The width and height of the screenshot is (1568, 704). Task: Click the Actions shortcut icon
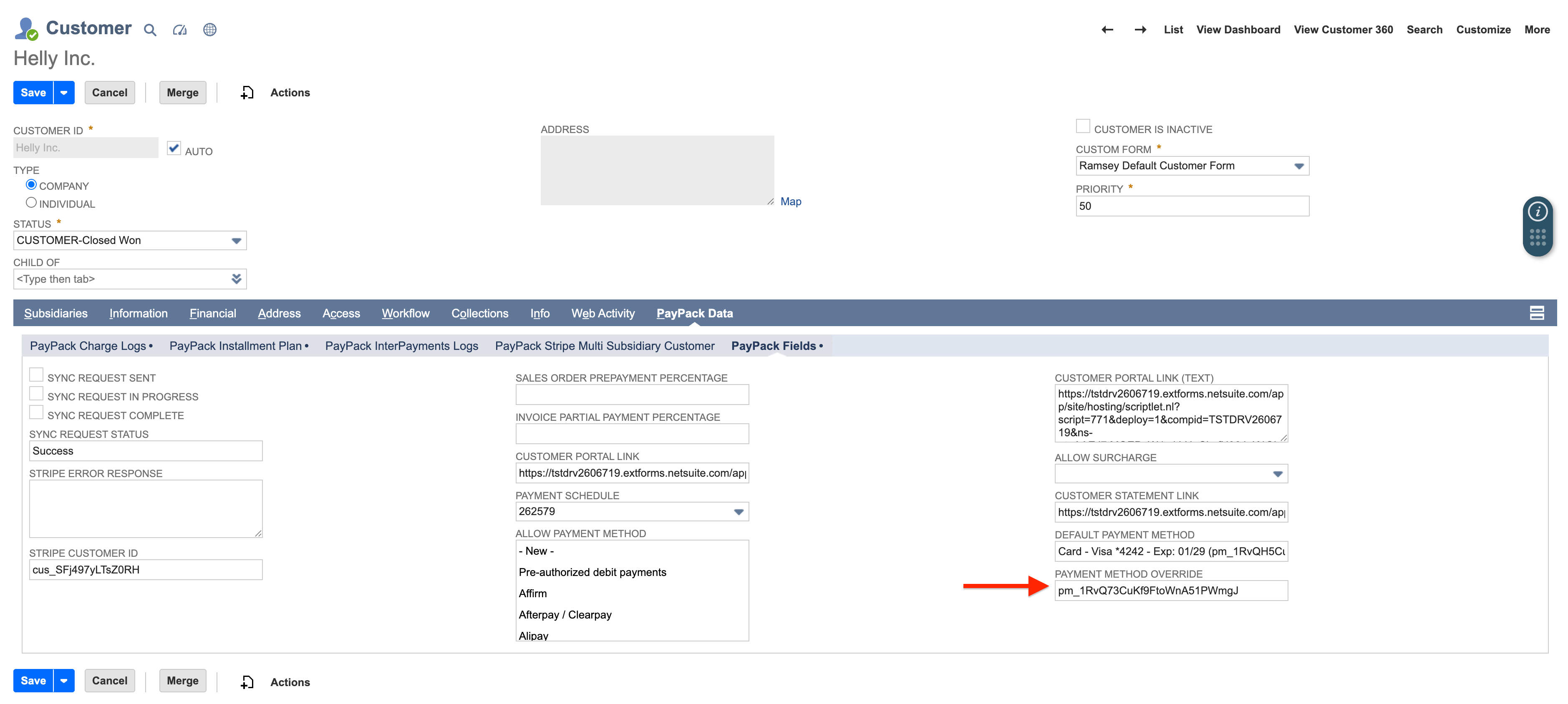point(247,93)
